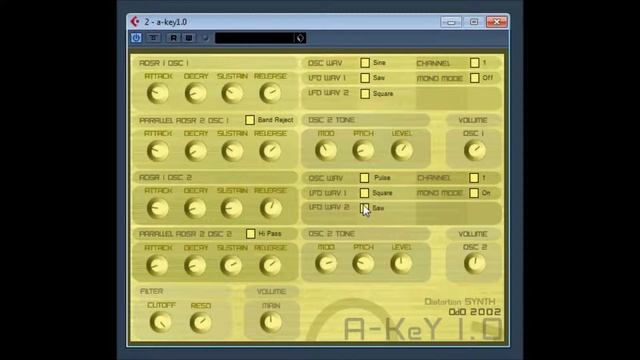
Task: Click the Hi Pass filter type box
Action: click(251, 233)
